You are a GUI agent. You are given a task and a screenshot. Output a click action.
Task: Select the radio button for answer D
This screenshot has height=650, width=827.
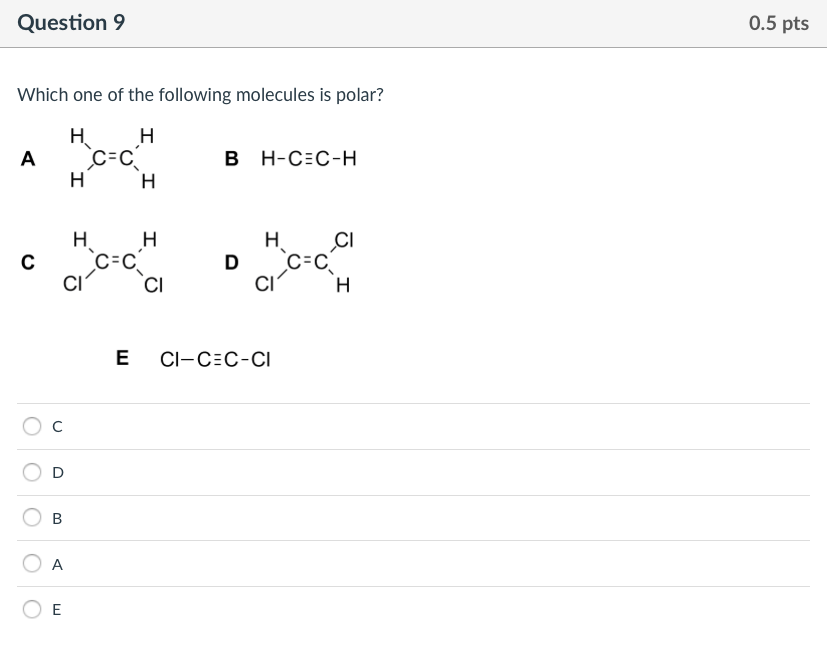point(33,472)
